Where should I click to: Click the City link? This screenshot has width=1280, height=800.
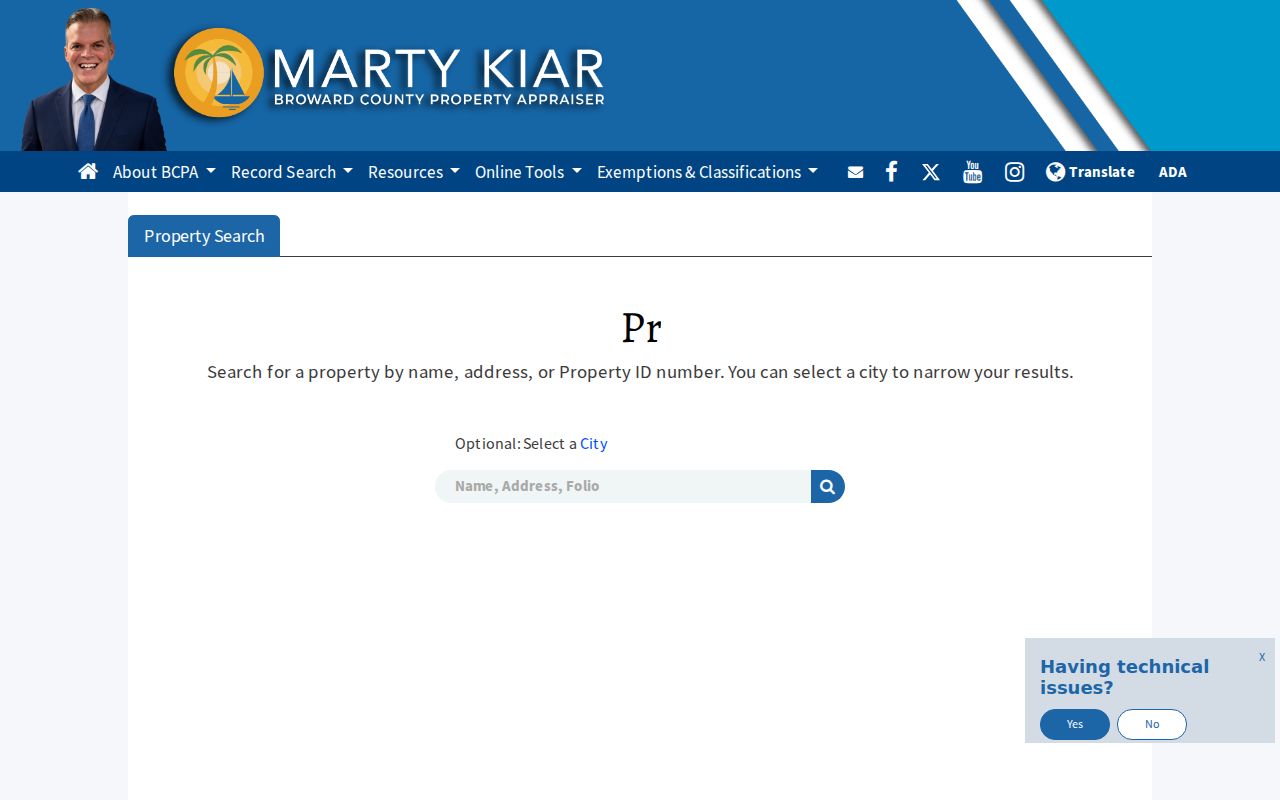(594, 443)
